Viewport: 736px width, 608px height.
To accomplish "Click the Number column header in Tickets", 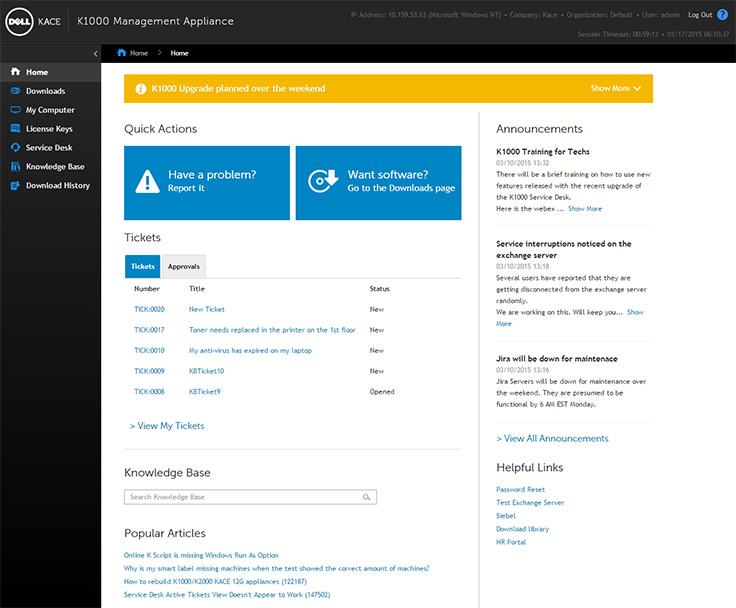I will (147, 289).
